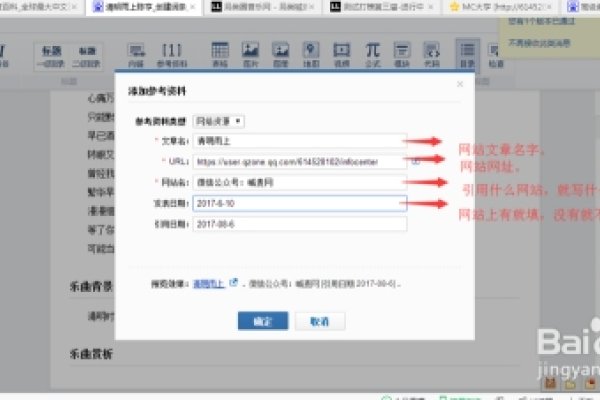600x400 pixels.
Task: Open the 清明雨上 preview link
Action: click(208, 283)
